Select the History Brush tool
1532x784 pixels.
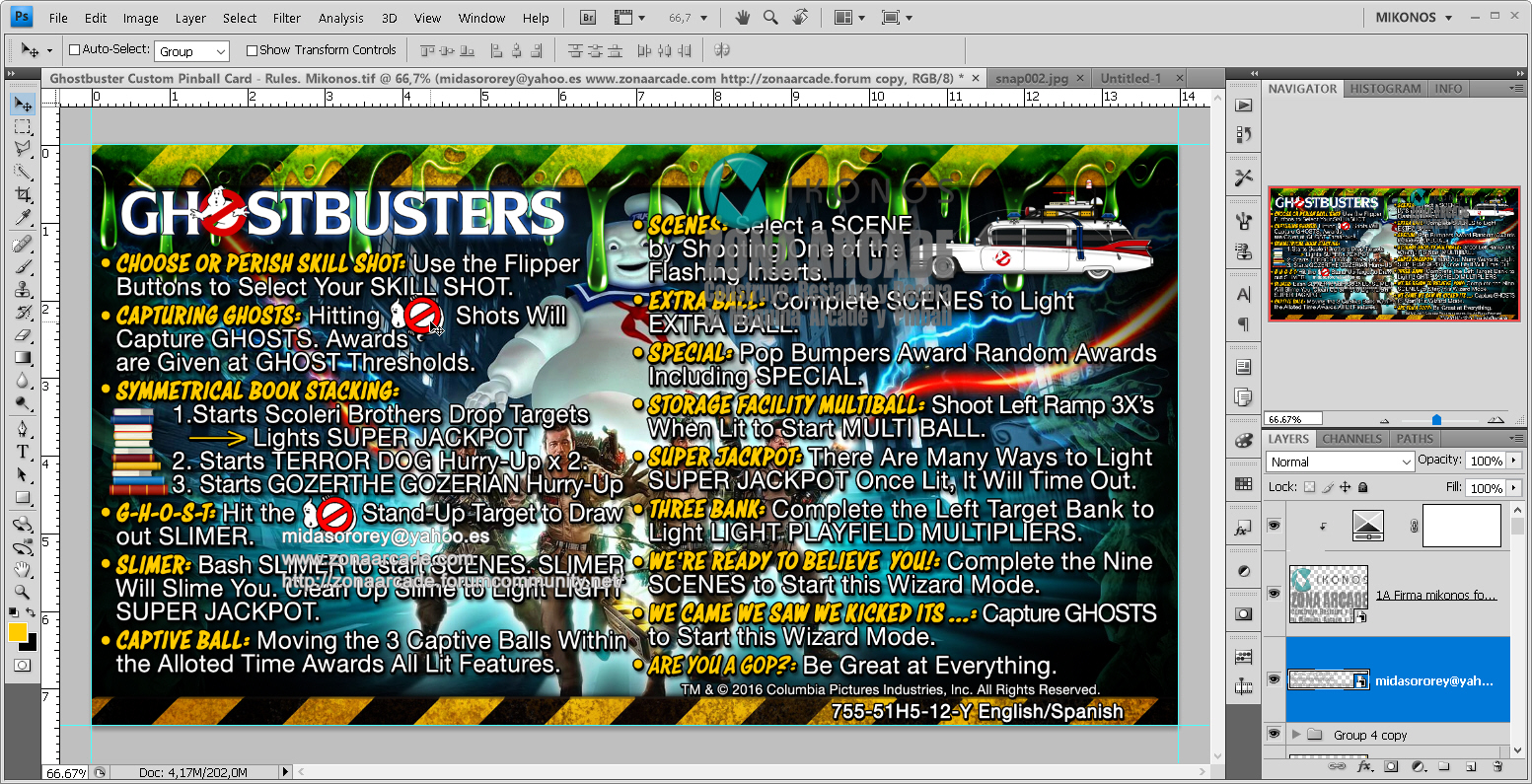coord(23,313)
